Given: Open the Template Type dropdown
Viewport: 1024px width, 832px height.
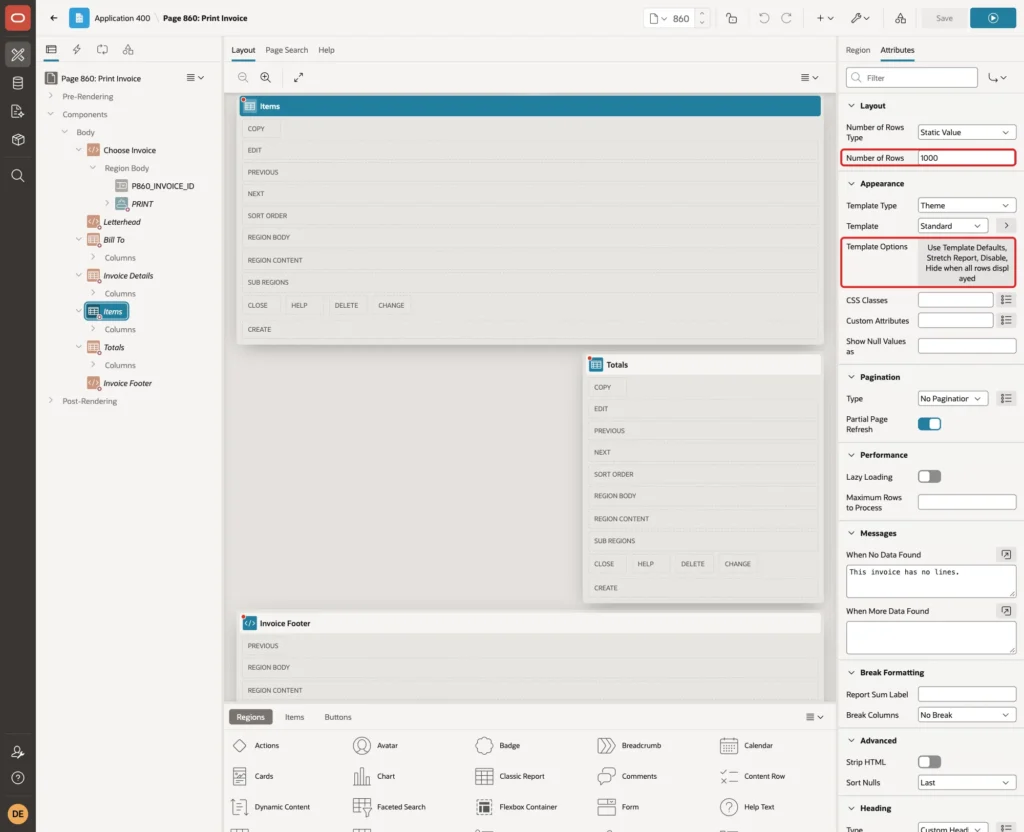Looking at the screenshot, I should 966,206.
